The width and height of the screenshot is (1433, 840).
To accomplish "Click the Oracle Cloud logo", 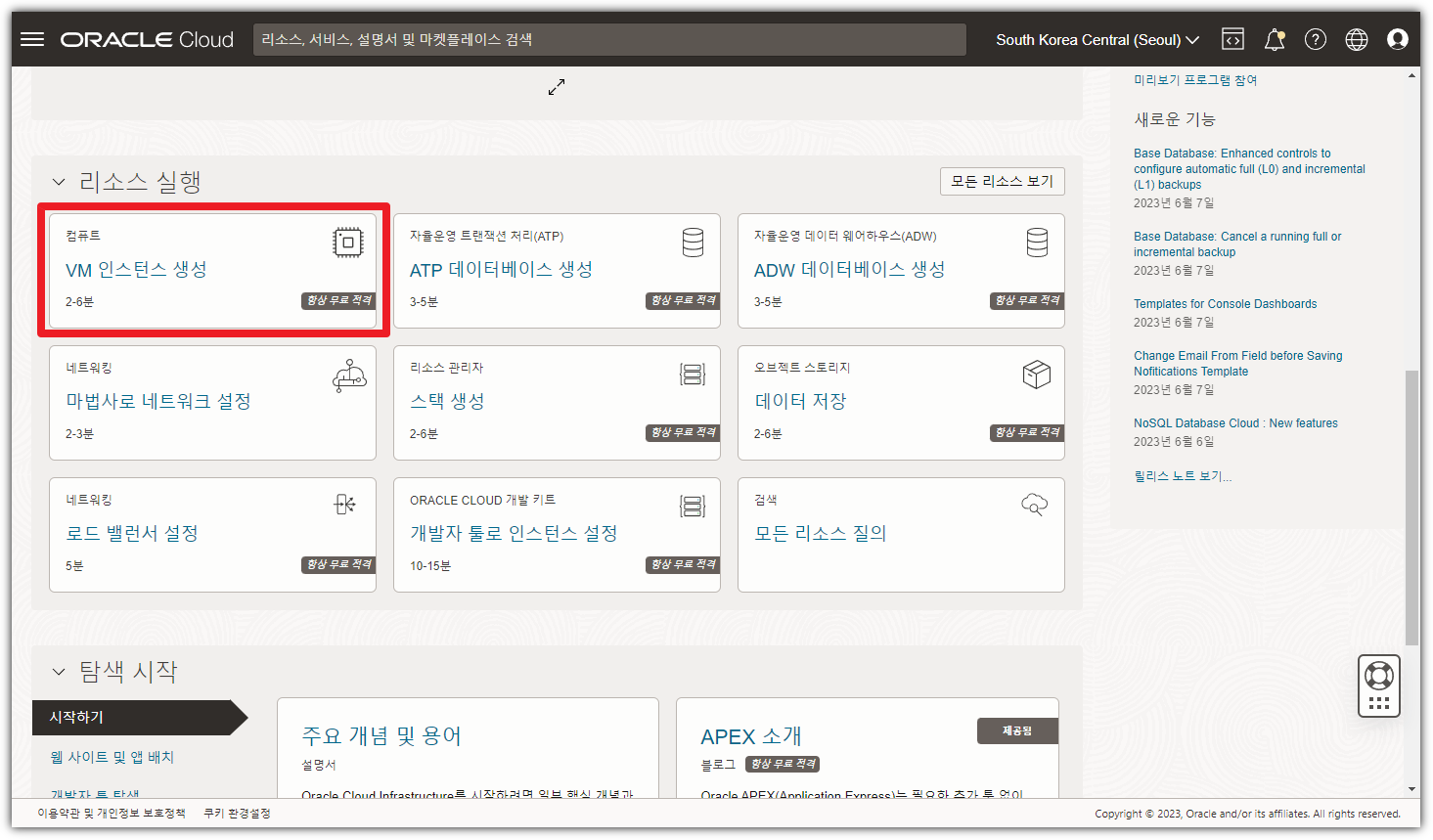I will [147, 40].
